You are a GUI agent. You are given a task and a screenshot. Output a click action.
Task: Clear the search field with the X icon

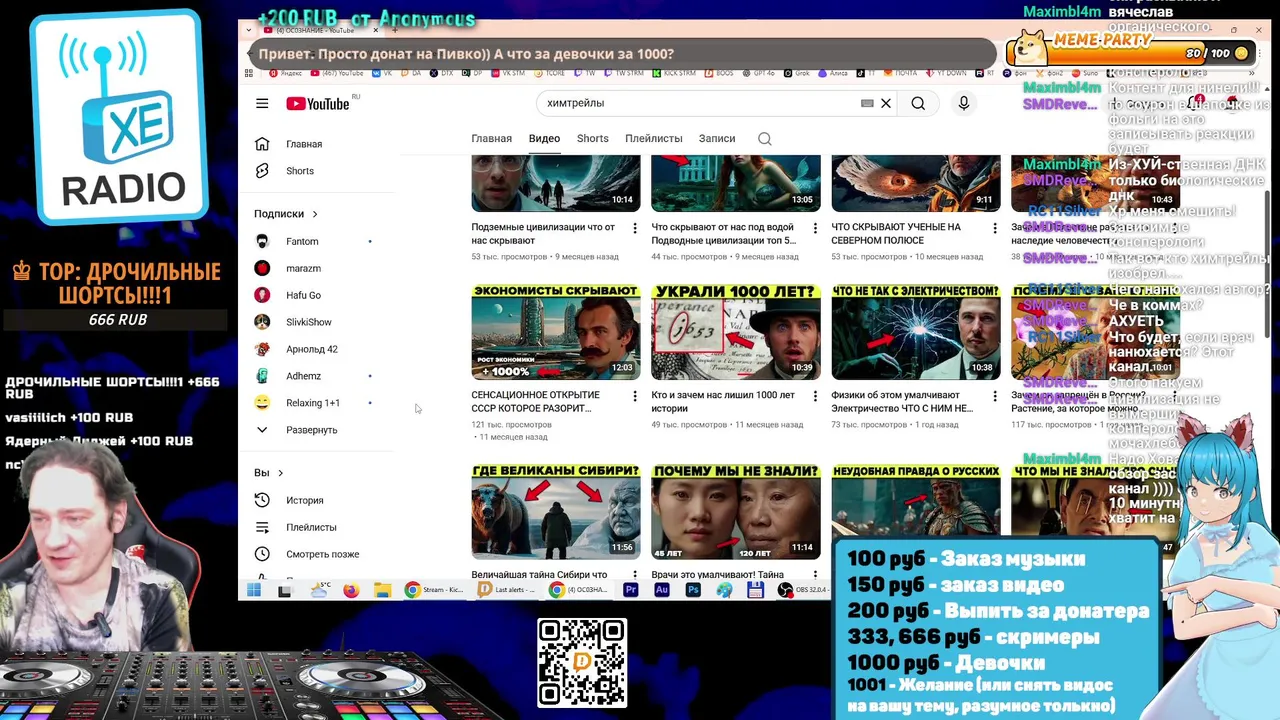(x=886, y=103)
